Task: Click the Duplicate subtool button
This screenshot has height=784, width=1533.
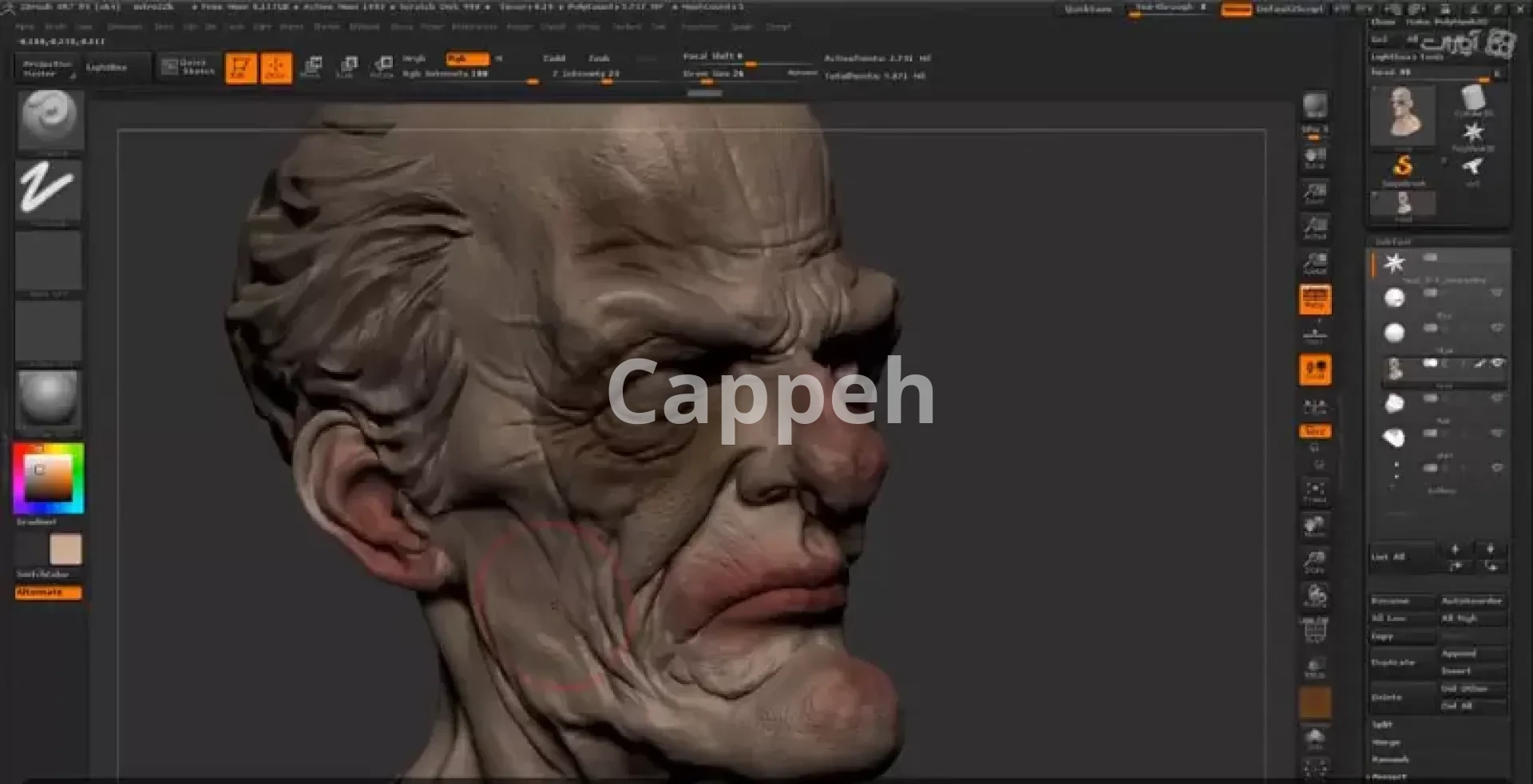Action: tap(1393, 663)
